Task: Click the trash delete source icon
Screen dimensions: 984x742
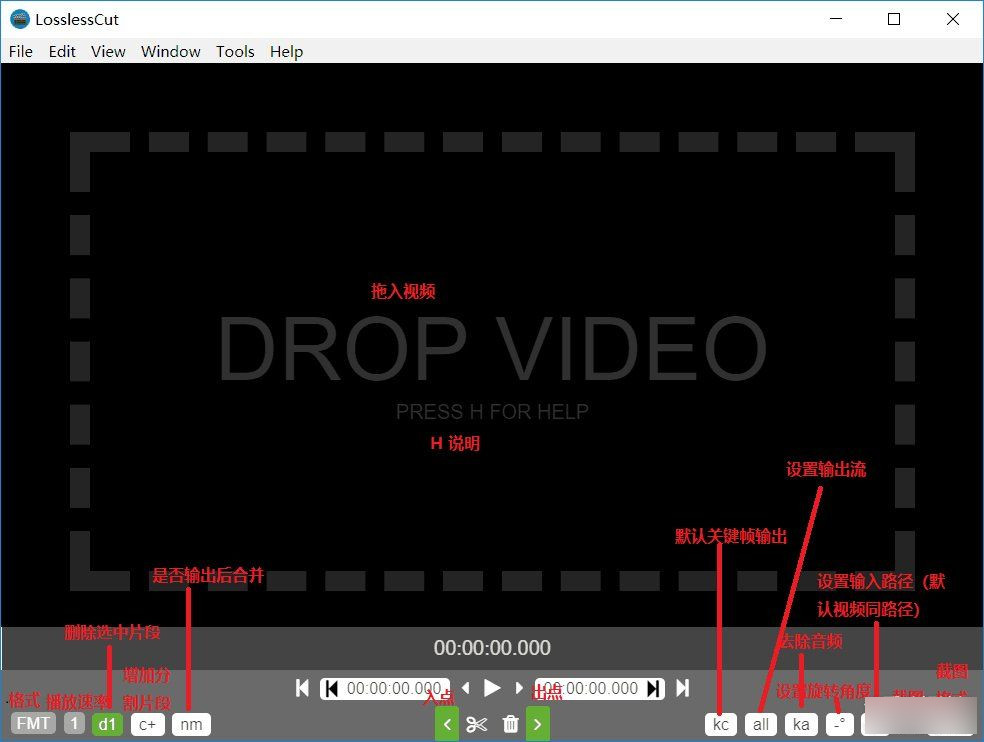Action: tap(511, 724)
